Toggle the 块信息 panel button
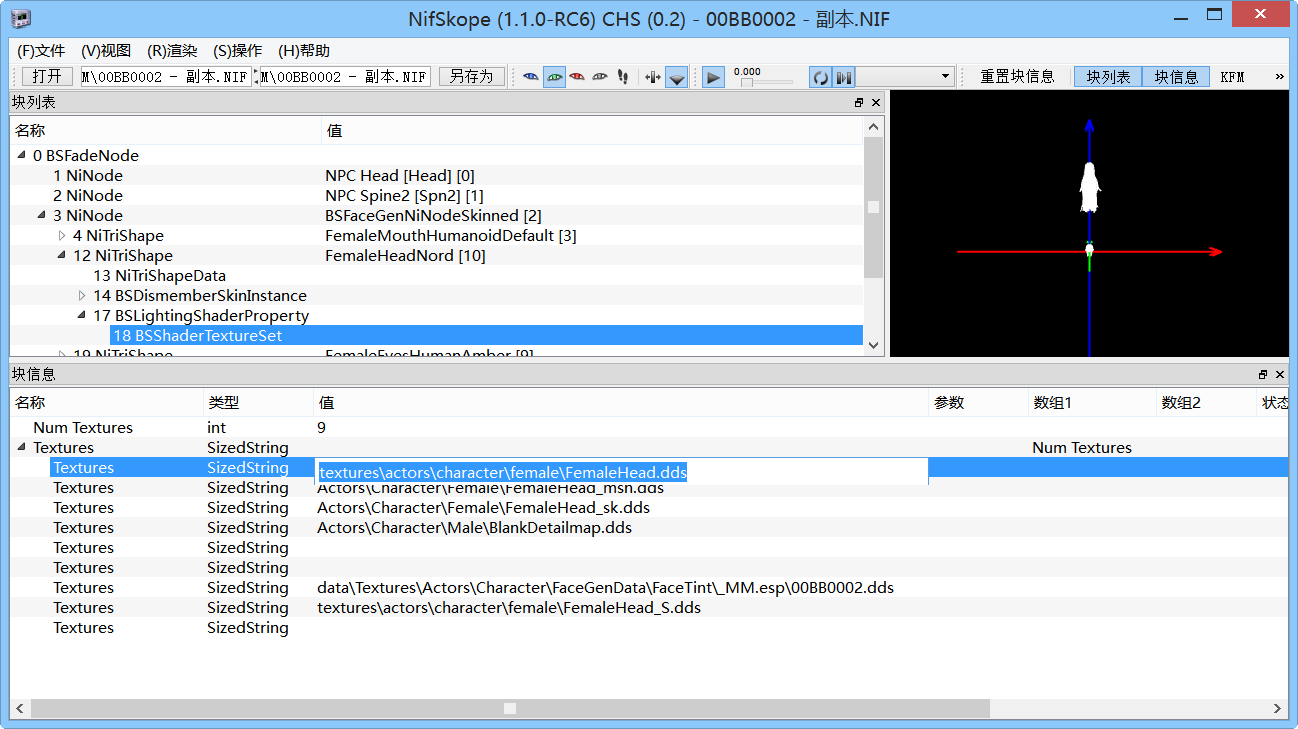Screen dimensions: 1298x729 (1176, 77)
